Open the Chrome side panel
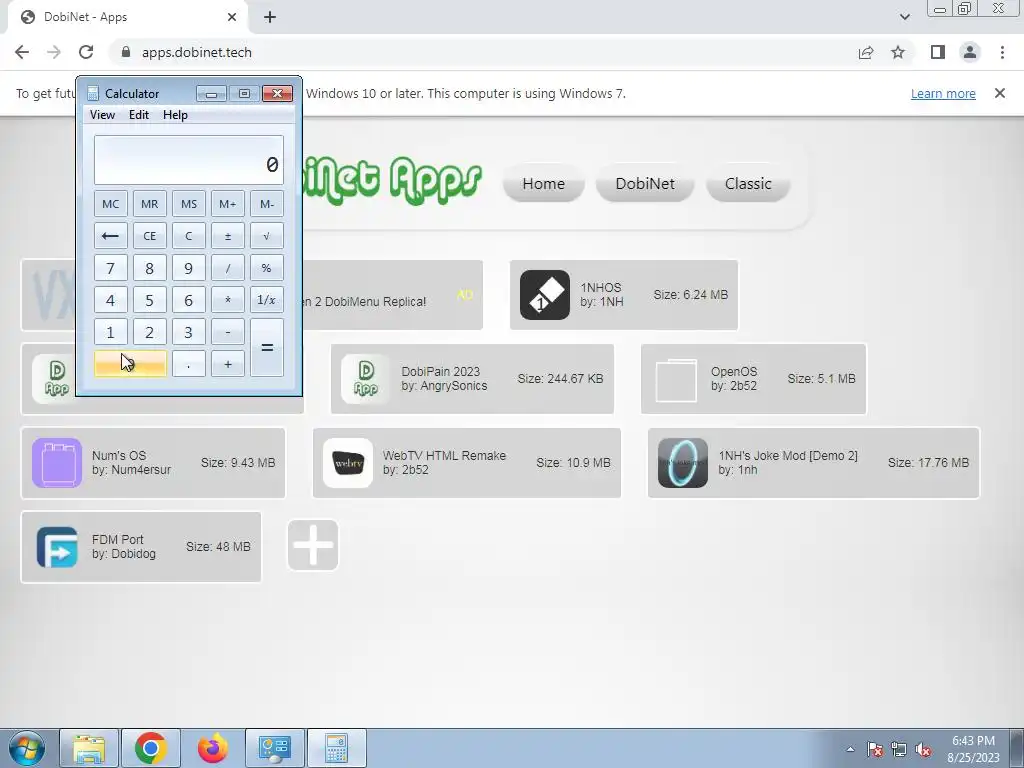 tap(938, 52)
